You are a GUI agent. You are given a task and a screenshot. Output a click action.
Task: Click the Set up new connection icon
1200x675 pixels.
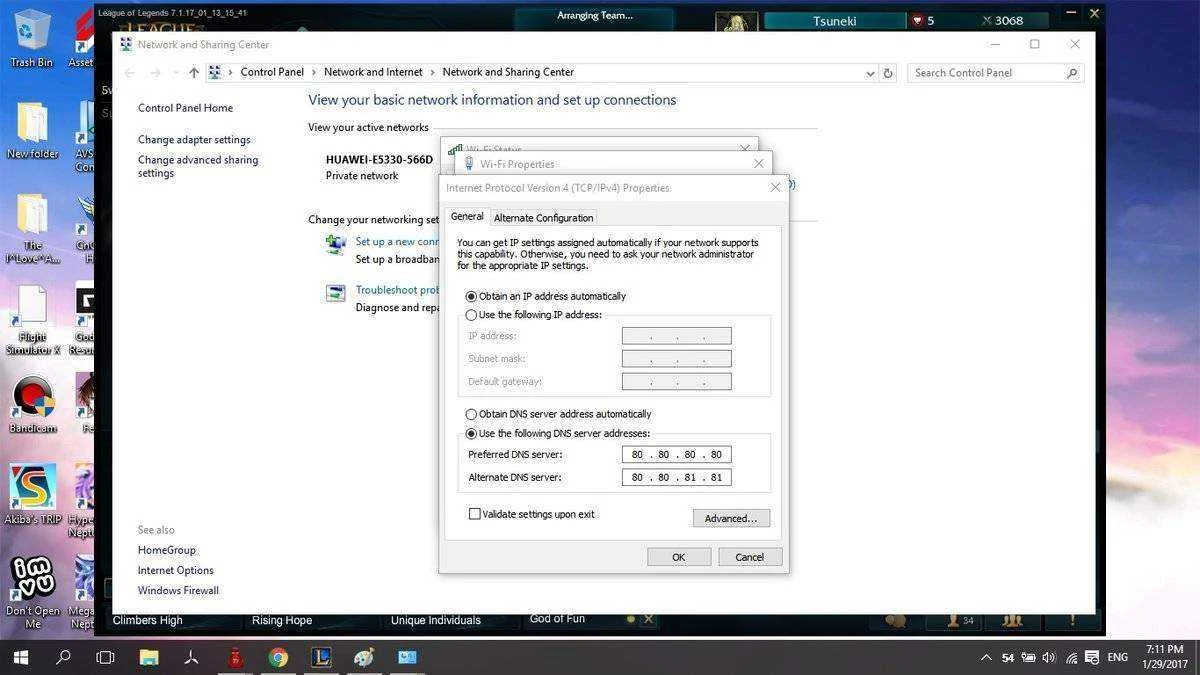(336, 243)
